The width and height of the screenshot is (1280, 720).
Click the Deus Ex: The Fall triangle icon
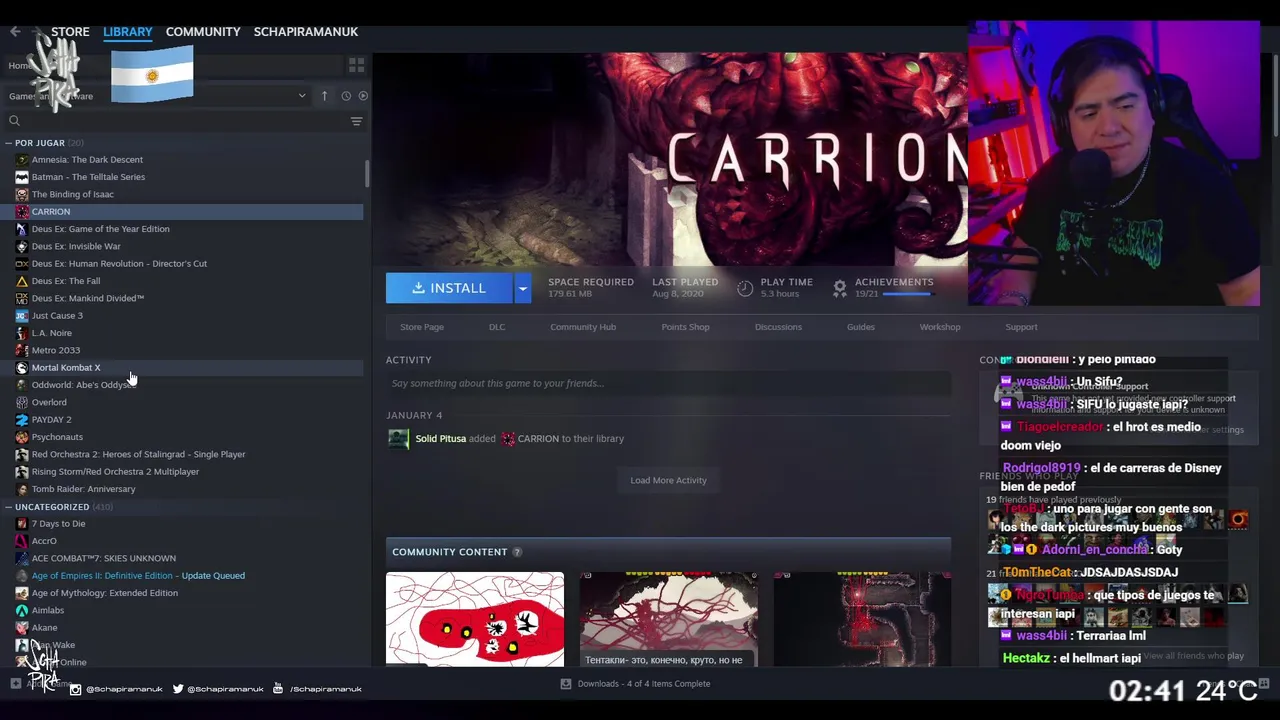[x=22, y=281]
